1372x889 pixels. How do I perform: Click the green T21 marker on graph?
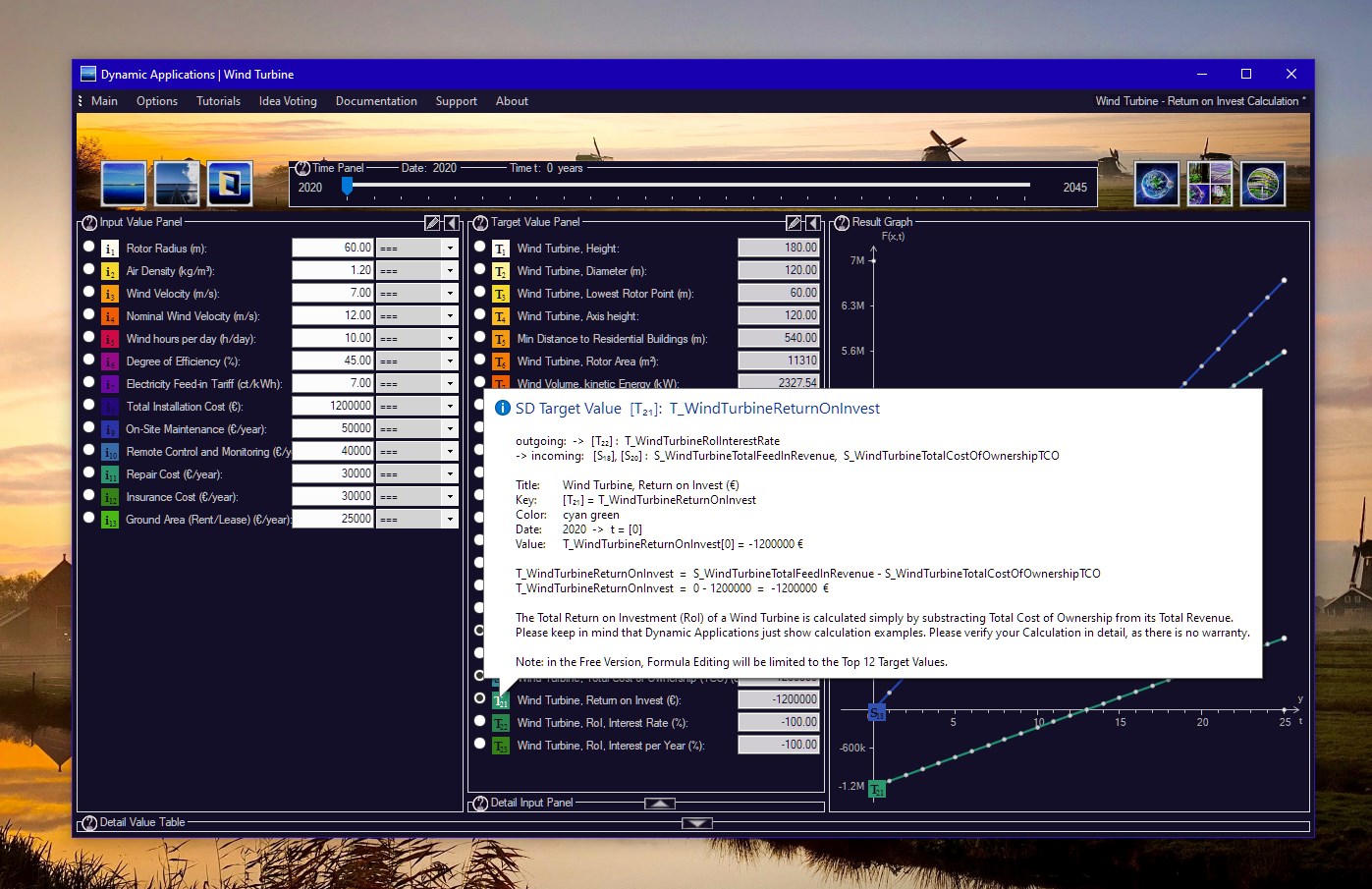(x=876, y=789)
